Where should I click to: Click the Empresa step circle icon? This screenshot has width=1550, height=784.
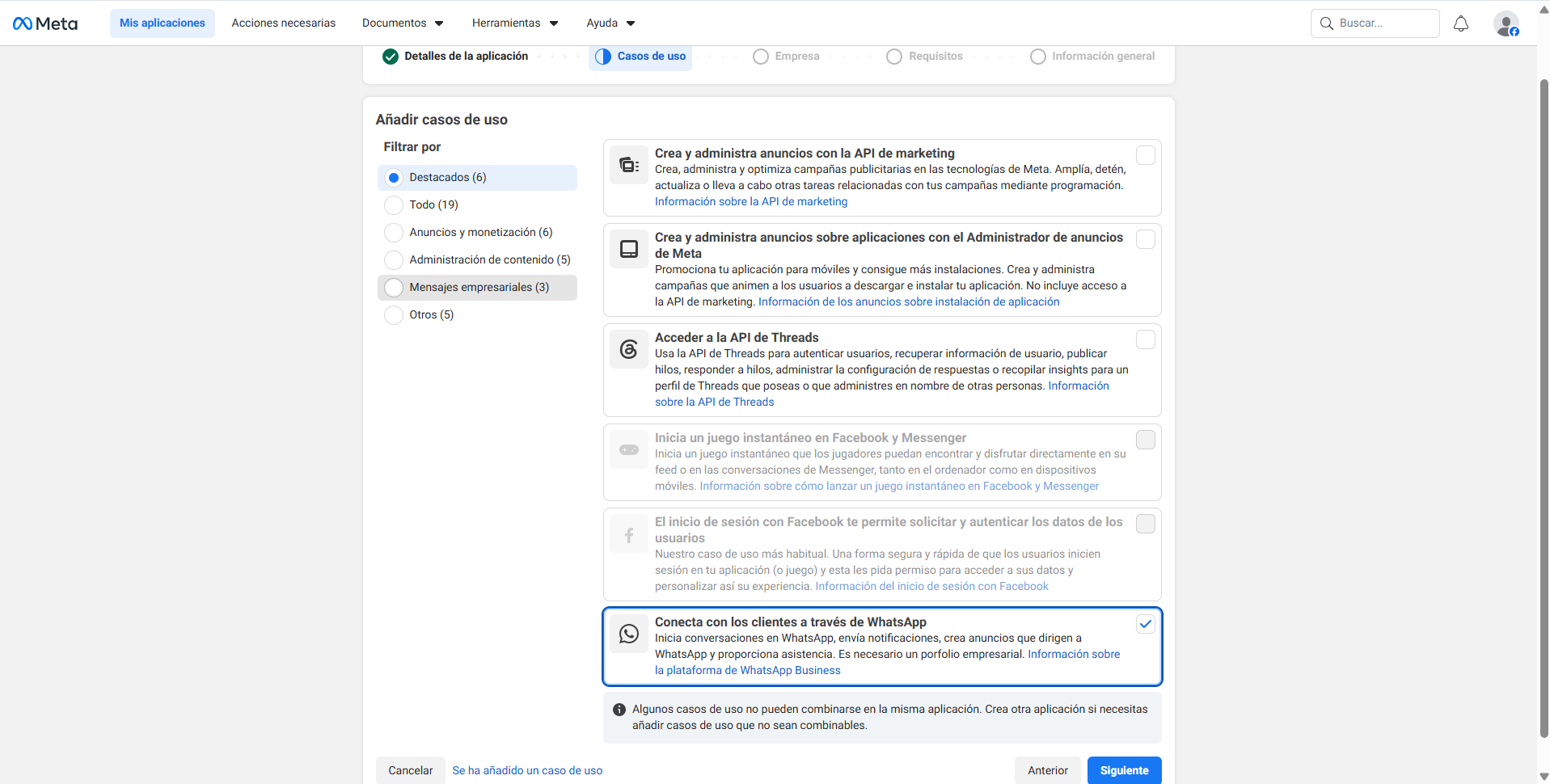click(x=761, y=57)
